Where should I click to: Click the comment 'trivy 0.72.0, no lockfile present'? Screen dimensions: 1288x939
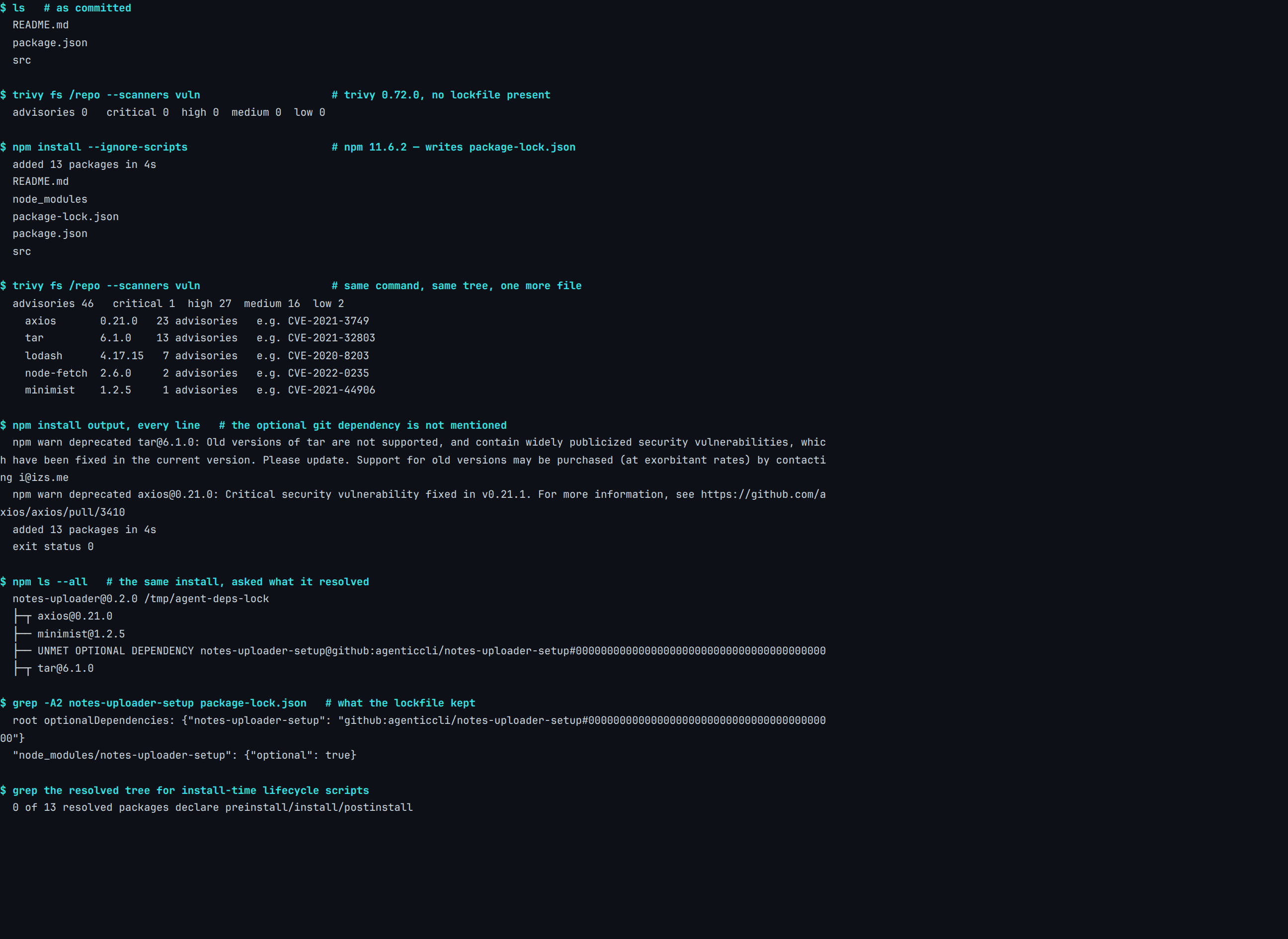pos(441,95)
